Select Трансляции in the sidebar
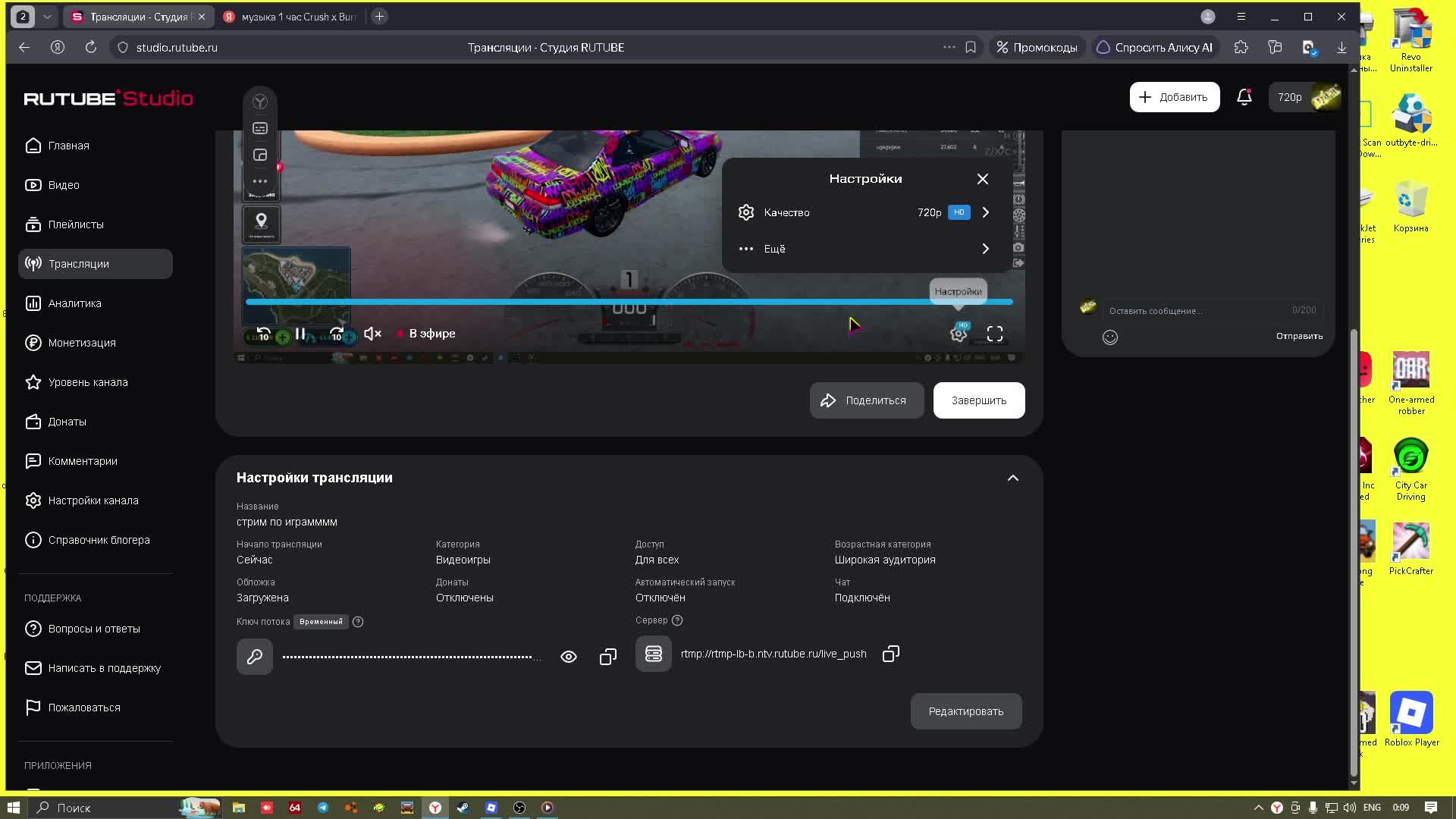Screen dimensions: 1456x819 click(96, 264)
